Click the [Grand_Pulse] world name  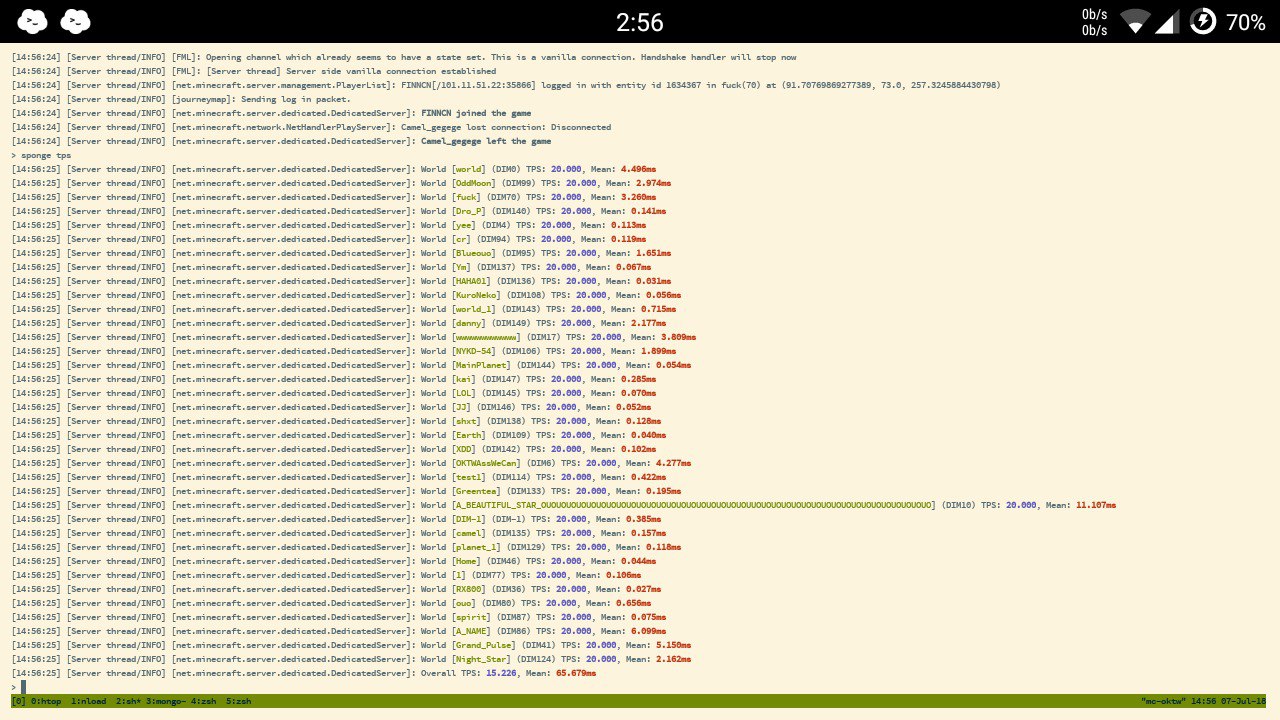point(484,645)
